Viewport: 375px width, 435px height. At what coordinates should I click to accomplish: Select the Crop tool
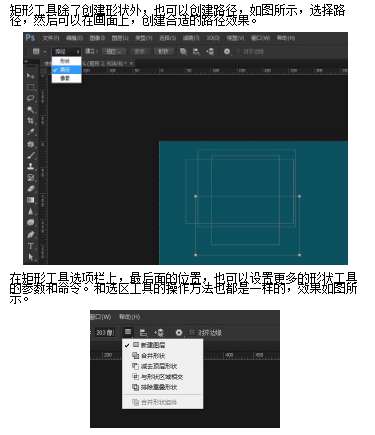coord(31,120)
